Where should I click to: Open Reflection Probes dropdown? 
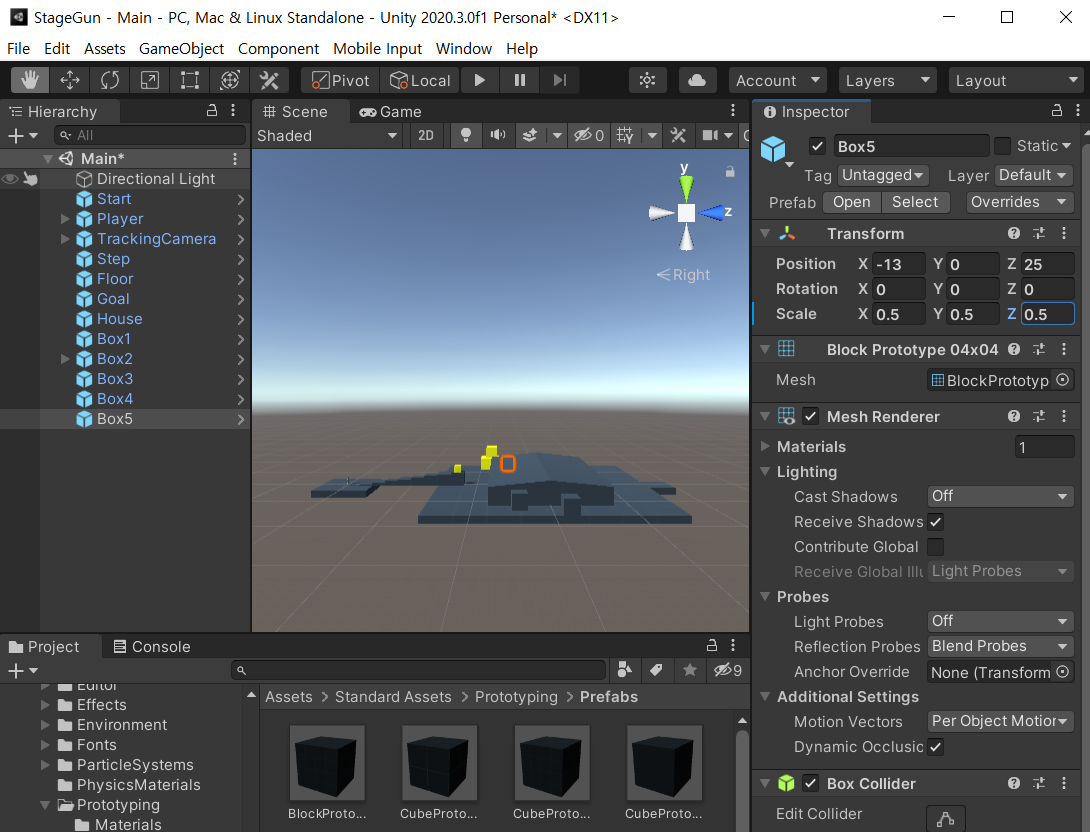[x=1000, y=646]
